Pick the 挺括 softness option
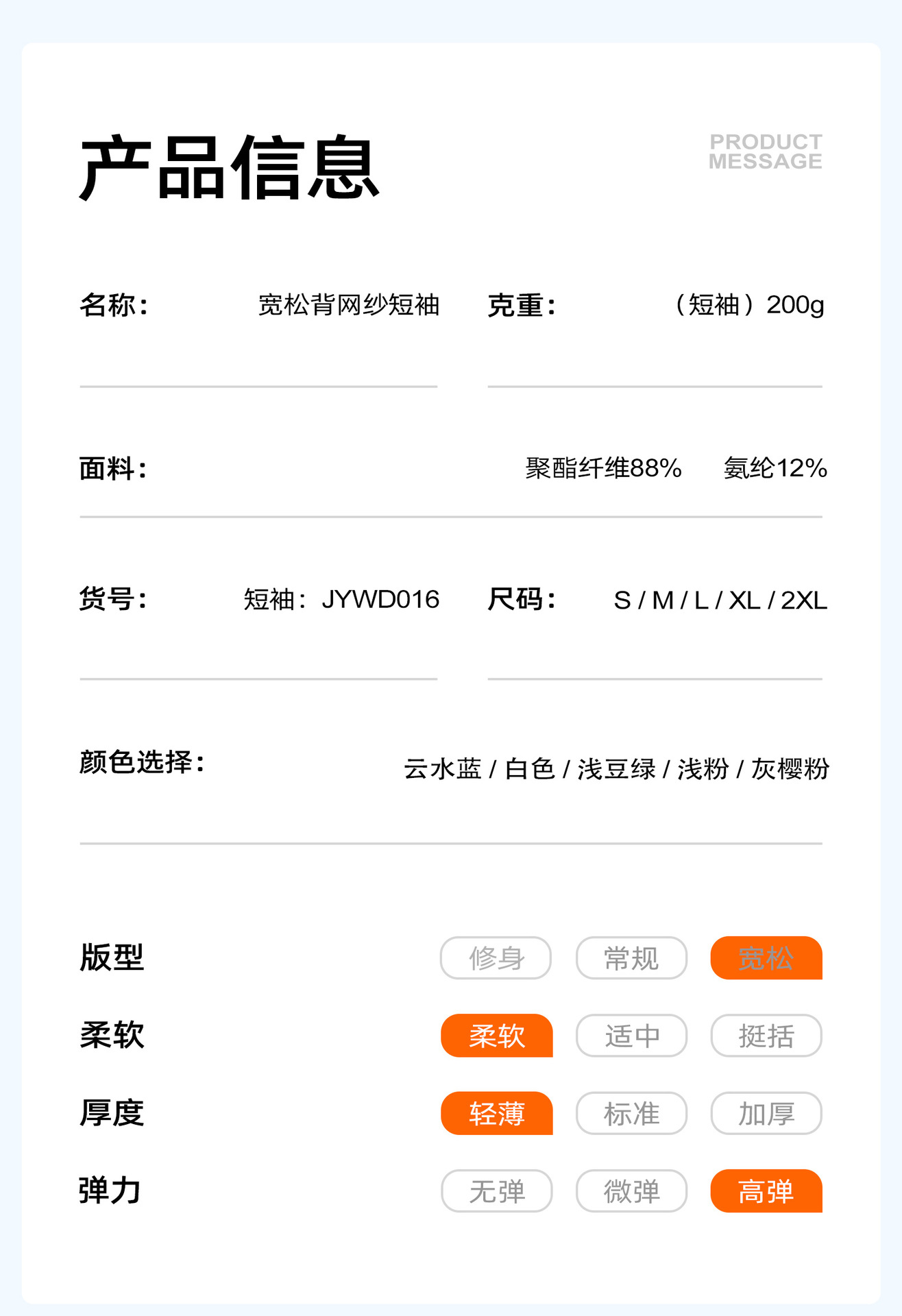This screenshot has width=902, height=1316. tap(766, 1035)
